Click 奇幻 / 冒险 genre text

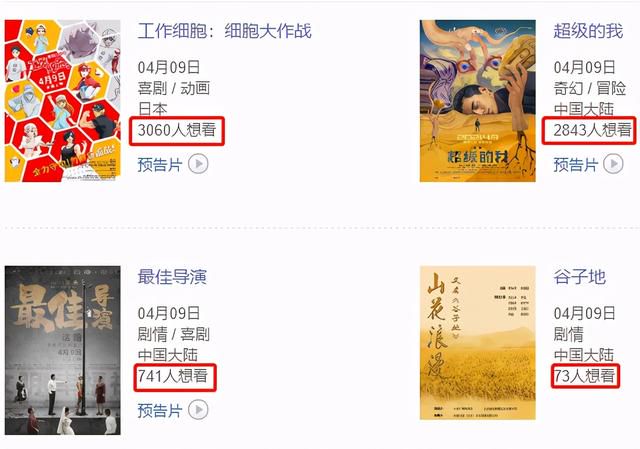[x=590, y=89]
